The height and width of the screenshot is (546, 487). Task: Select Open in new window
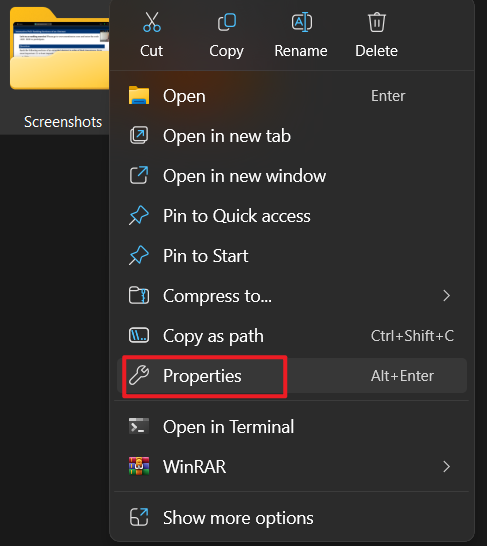pyautogui.click(x=292, y=176)
